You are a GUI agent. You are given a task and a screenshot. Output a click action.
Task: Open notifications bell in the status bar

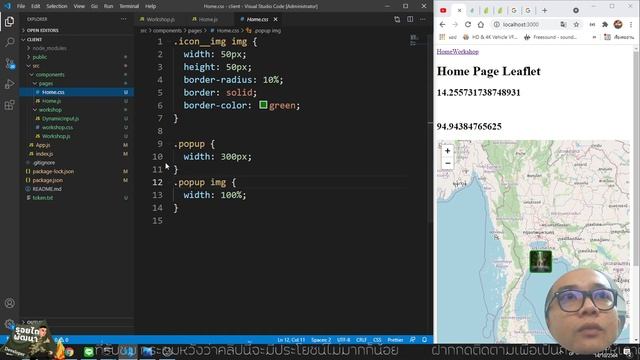pyautogui.click(x=424, y=340)
